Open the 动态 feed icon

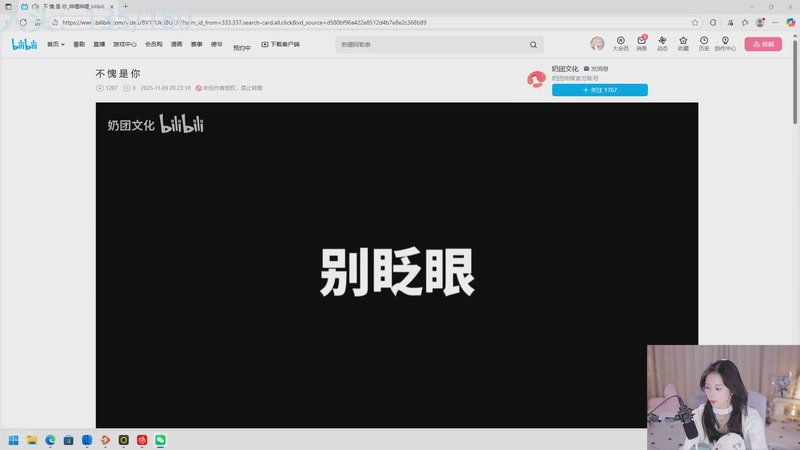(662, 44)
